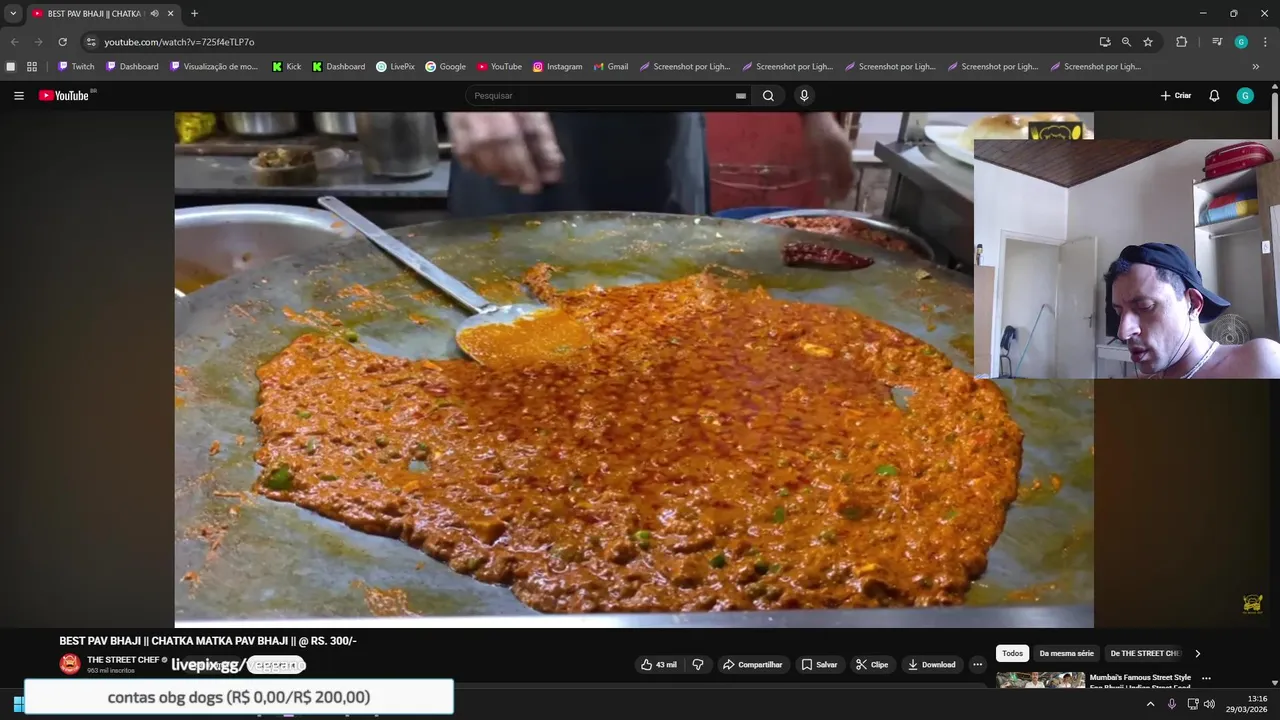Expand hidden bookmarks with double chevron
Image resolution: width=1280 pixels, height=720 pixels.
1256,67
